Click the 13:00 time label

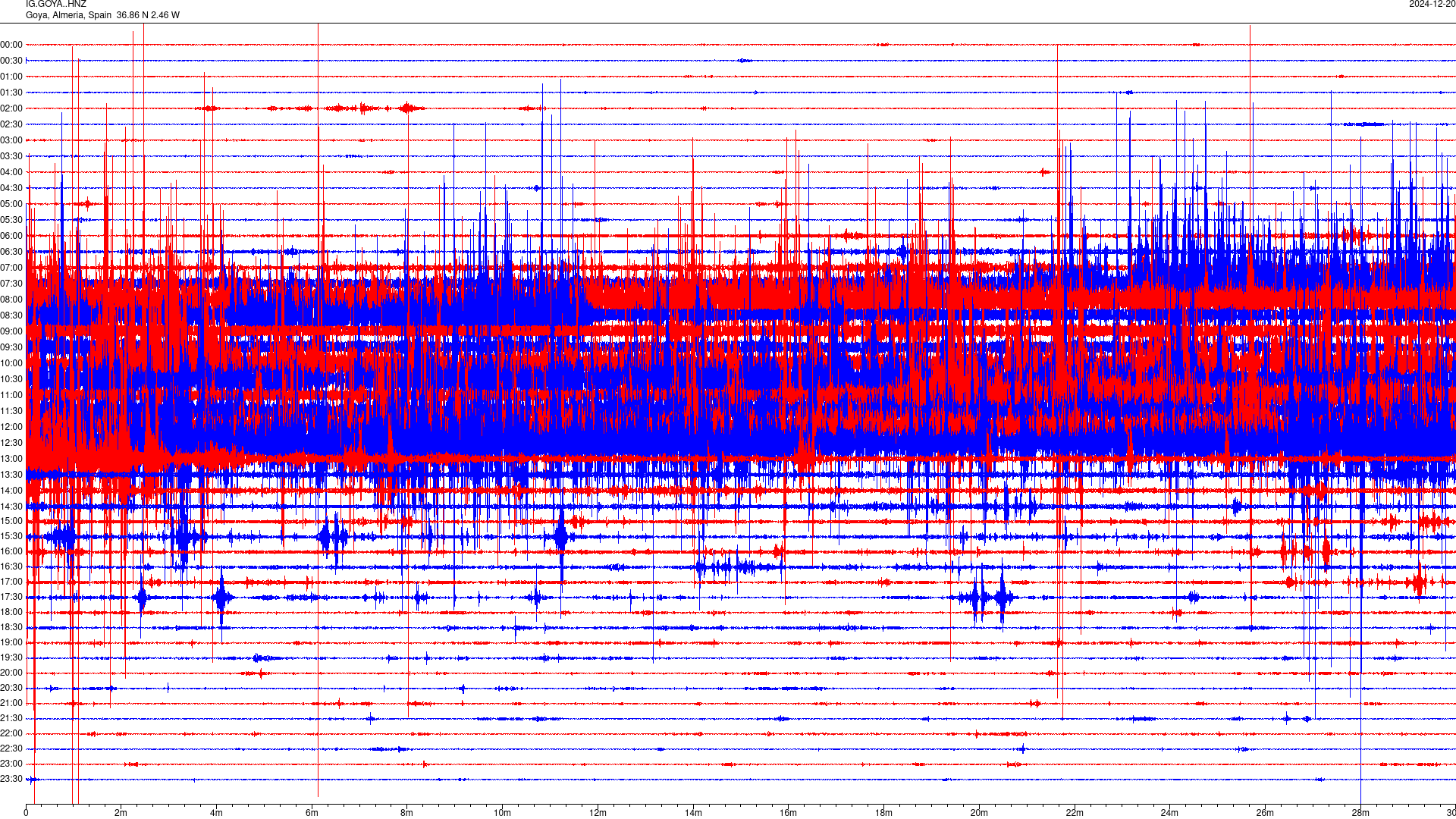click(x=11, y=459)
